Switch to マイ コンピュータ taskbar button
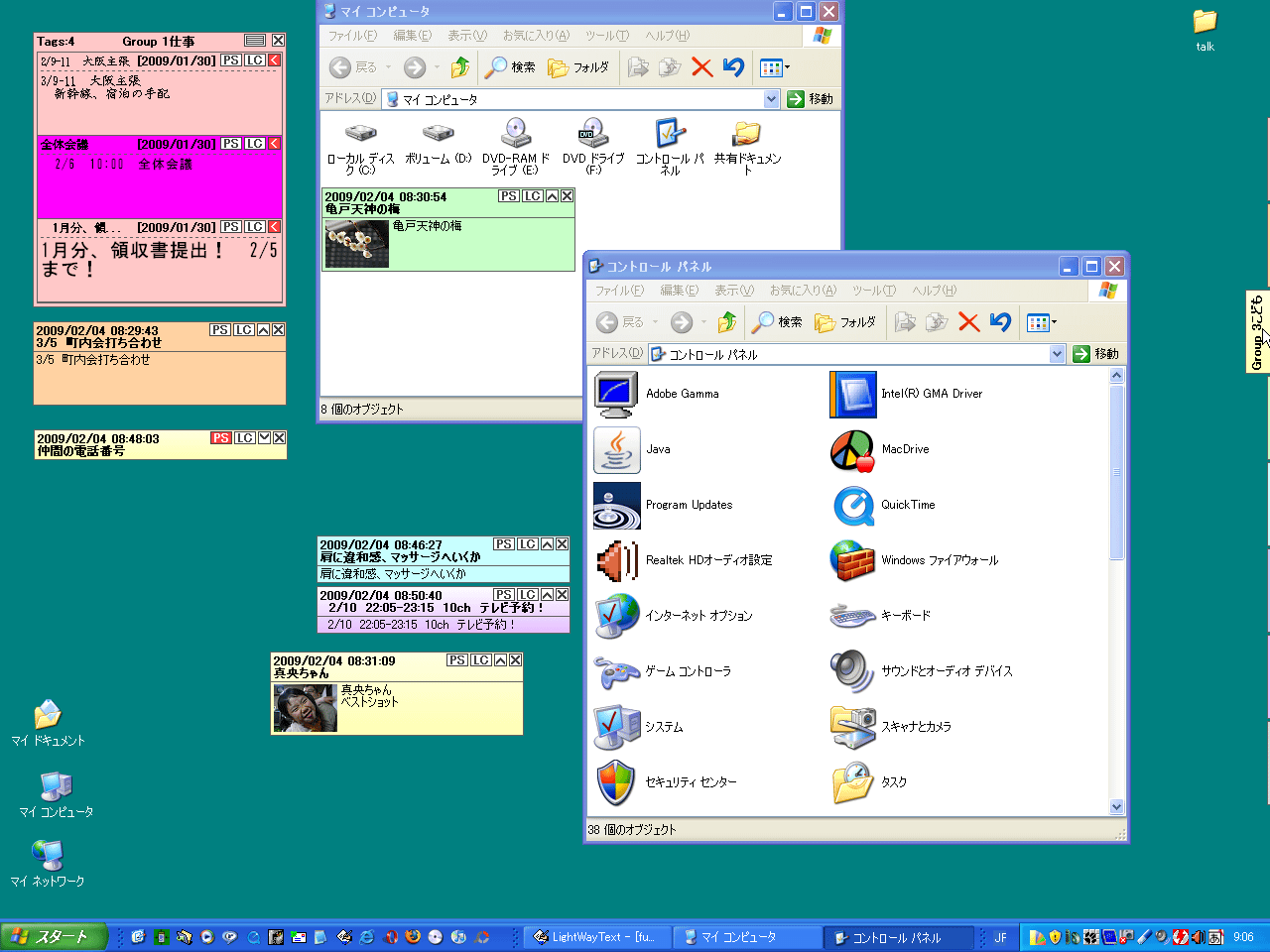 pos(748,937)
